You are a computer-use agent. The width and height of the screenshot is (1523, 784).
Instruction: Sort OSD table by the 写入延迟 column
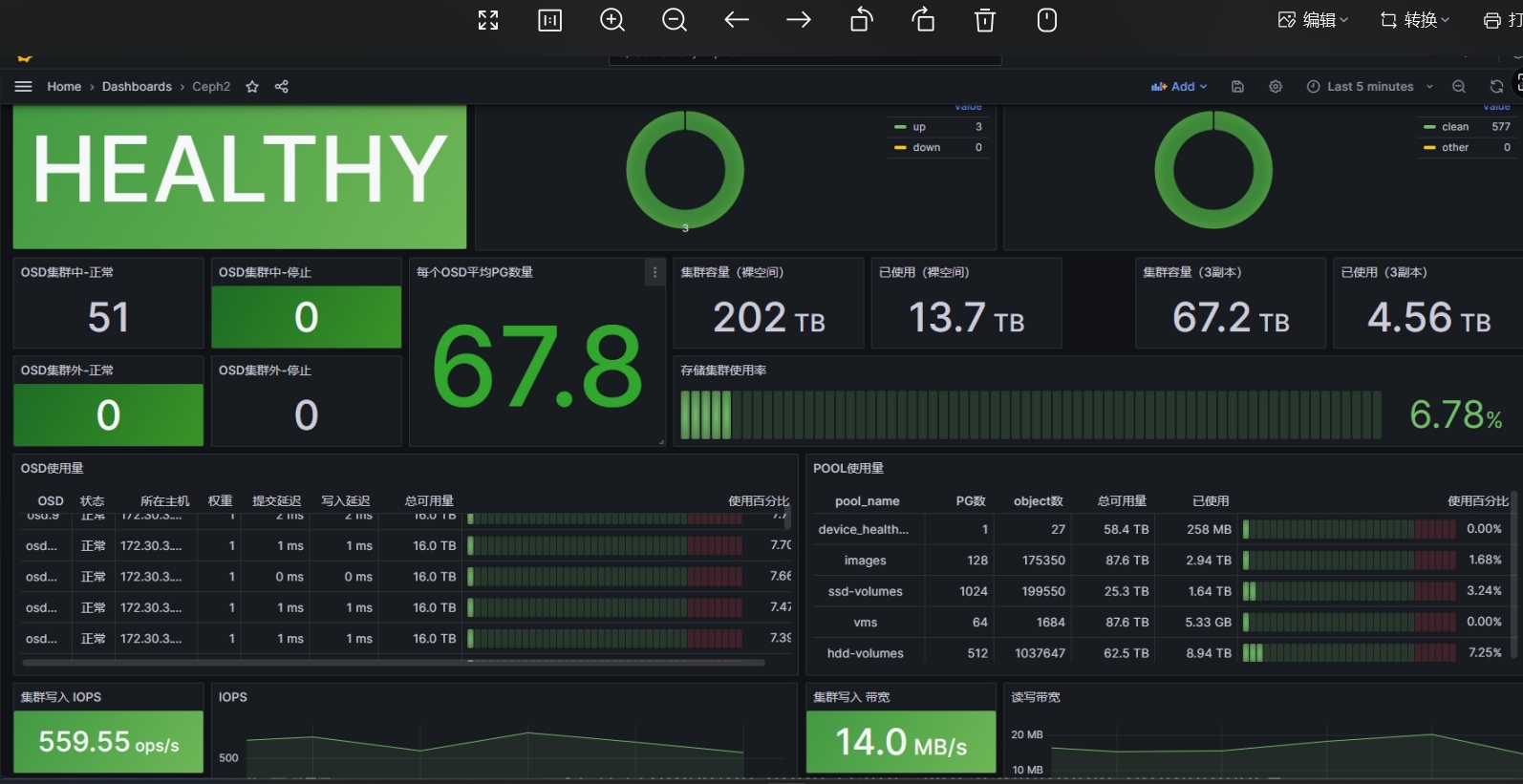[346, 501]
